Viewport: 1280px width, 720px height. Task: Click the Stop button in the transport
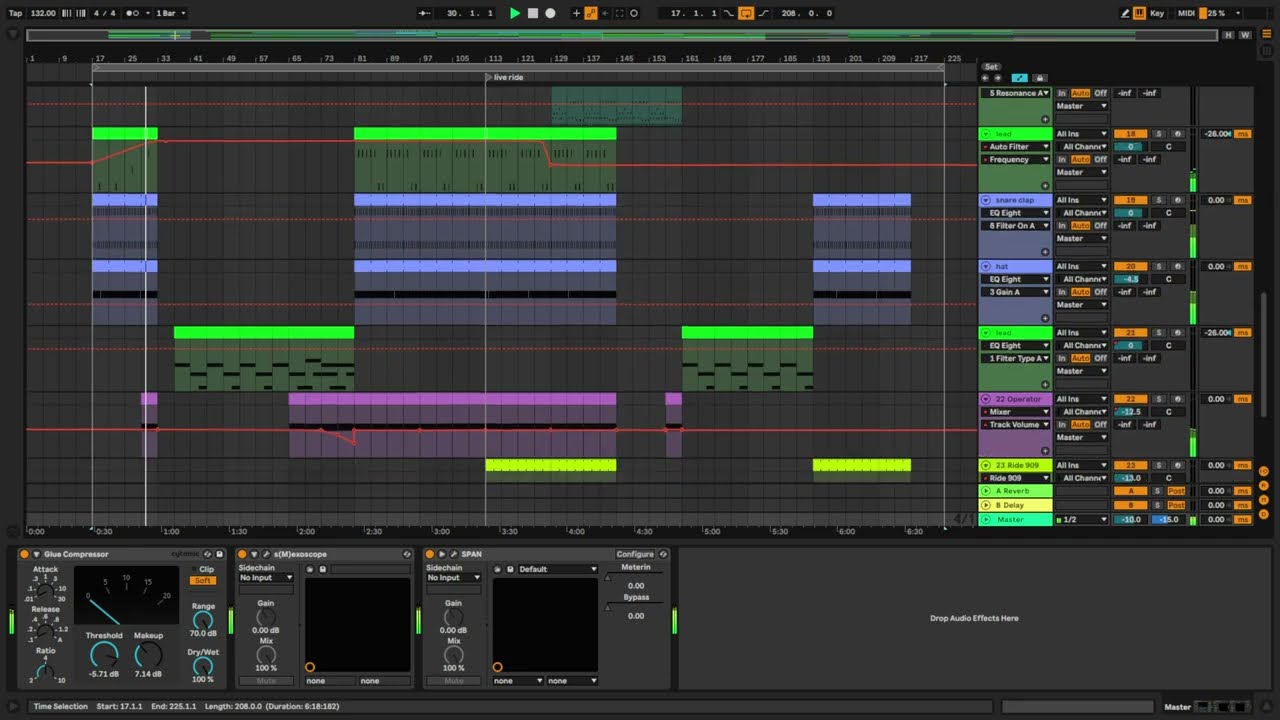click(533, 13)
